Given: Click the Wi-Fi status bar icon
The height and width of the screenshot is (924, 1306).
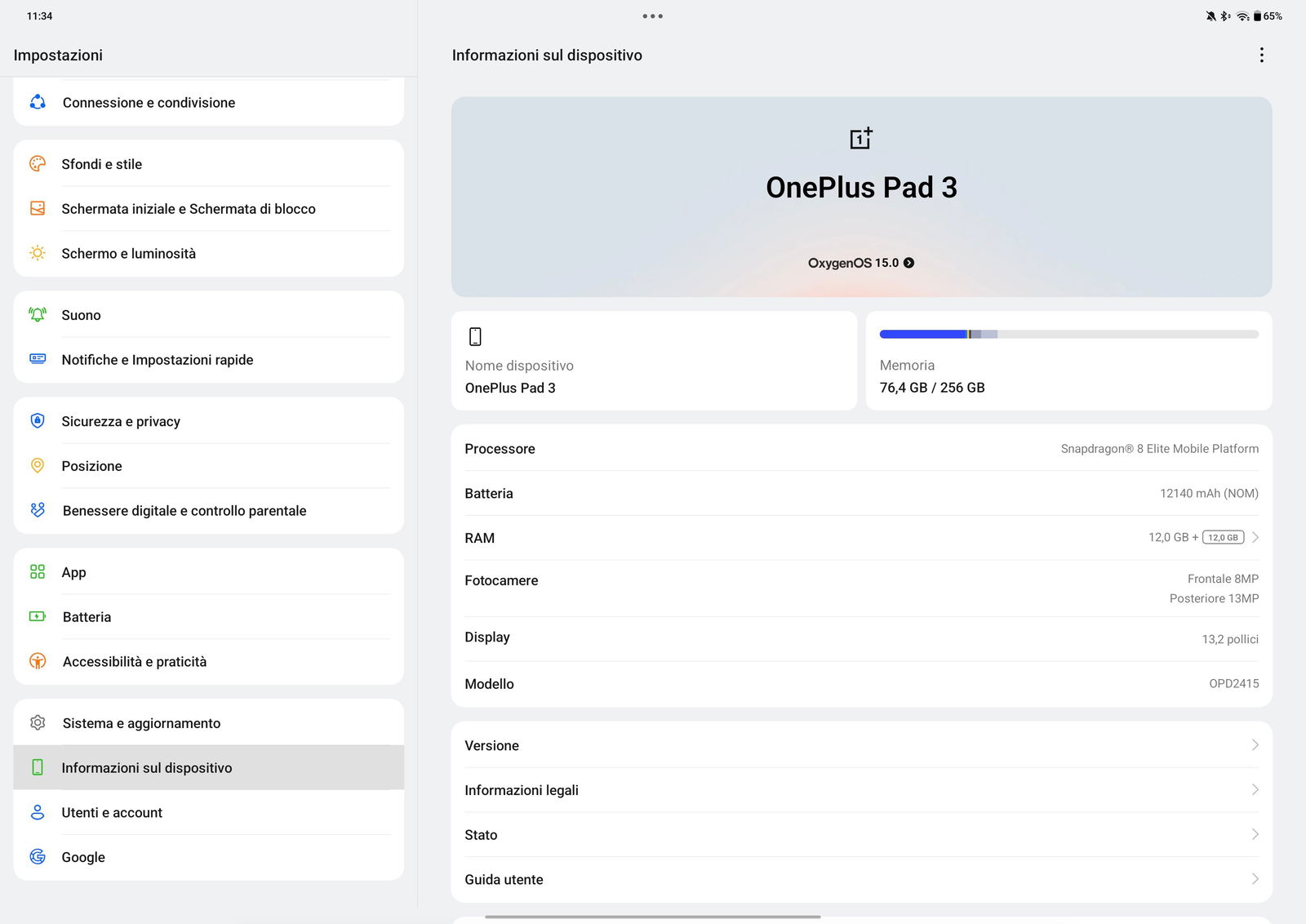Looking at the screenshot, I should pos(1243,16).
